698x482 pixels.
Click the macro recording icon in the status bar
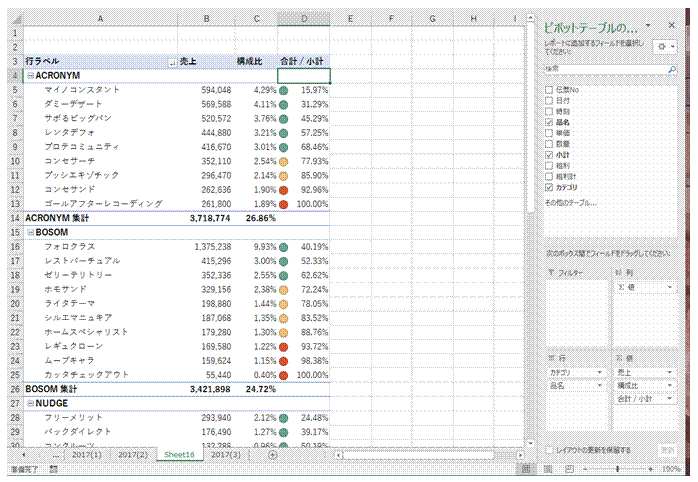[x=53, y=469]
